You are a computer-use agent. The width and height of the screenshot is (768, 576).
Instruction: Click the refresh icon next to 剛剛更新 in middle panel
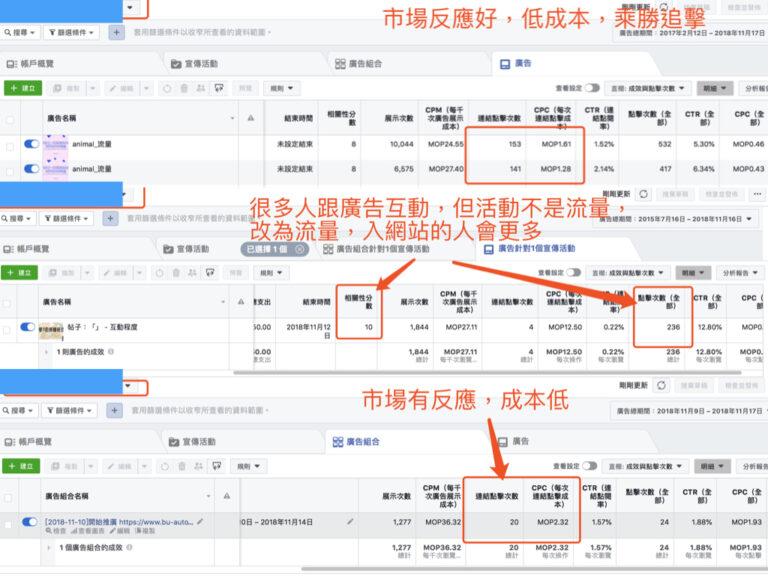[x=643, y=193]
